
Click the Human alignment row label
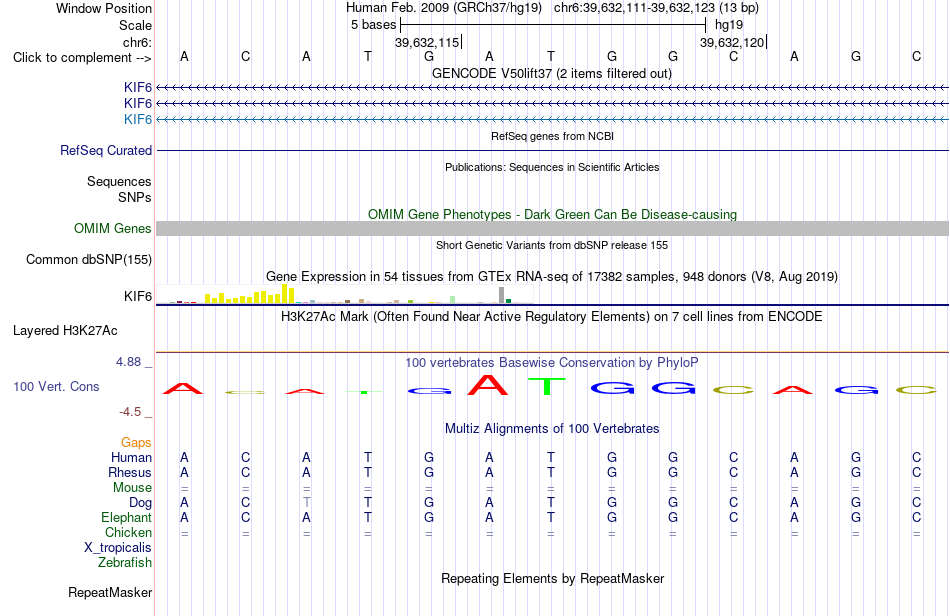[x=131, y=457]
